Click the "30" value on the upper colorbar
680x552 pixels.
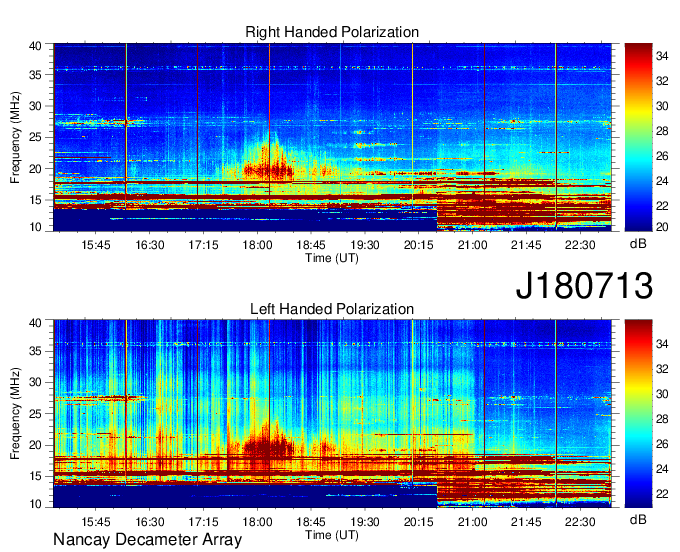[662, 106]
